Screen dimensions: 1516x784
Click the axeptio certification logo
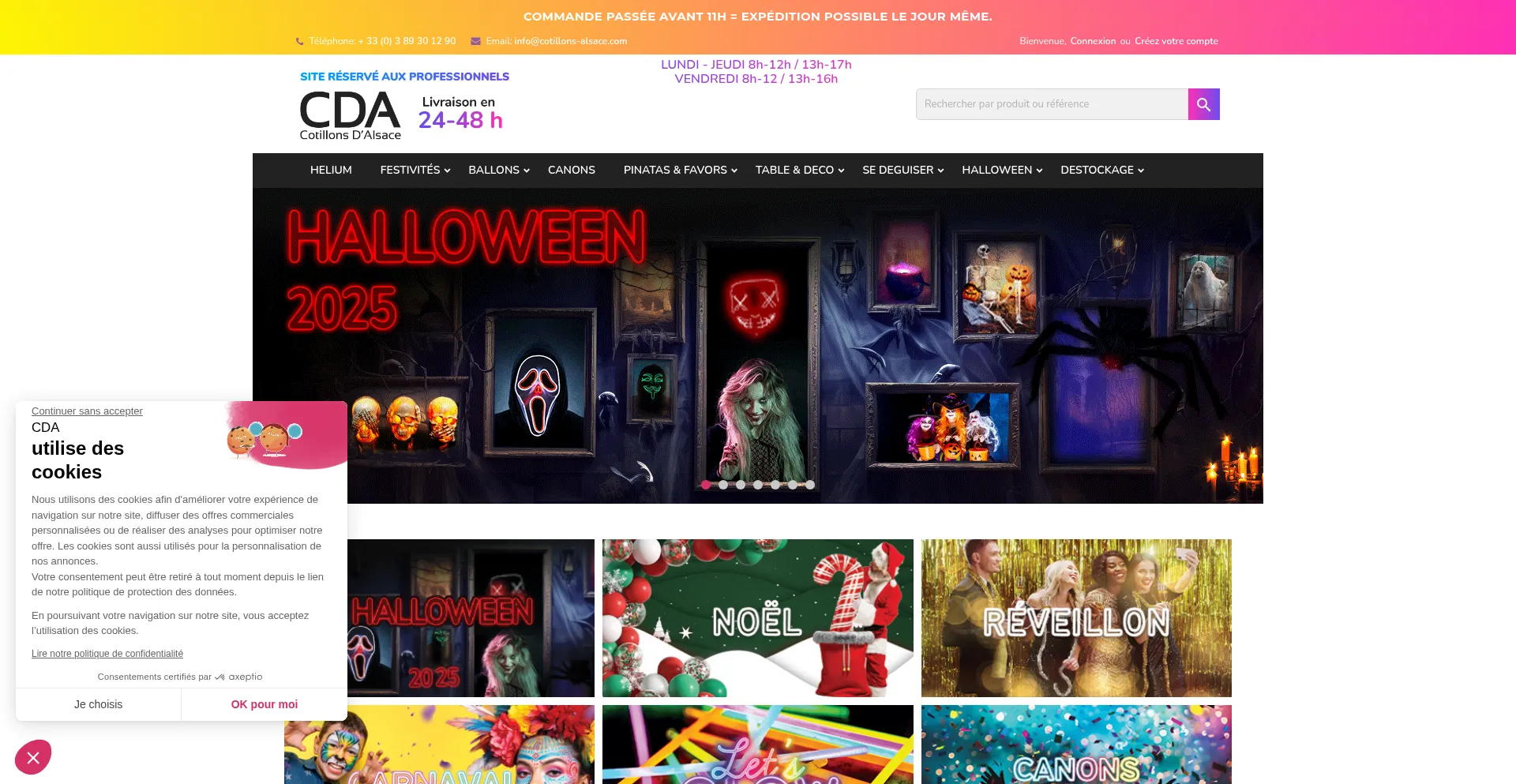[238, 677]
